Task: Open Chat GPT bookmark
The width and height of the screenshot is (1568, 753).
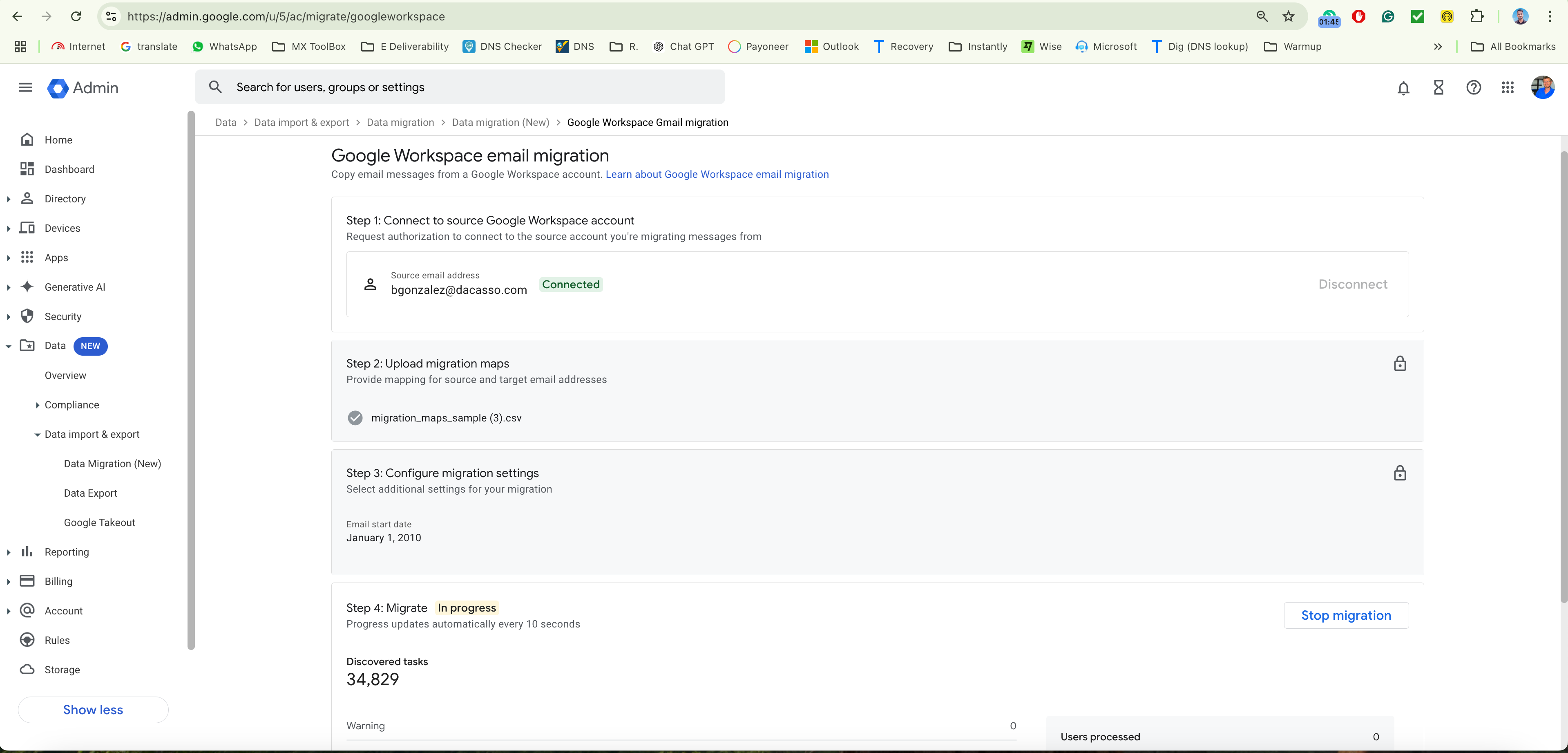Action: (x=683, y=46)
